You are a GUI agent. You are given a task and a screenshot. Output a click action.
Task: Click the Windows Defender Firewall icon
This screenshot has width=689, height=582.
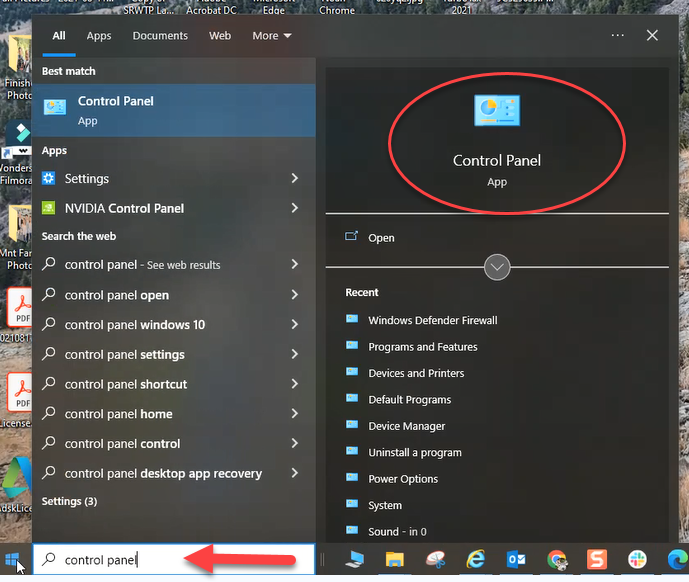tap(352, 320)
